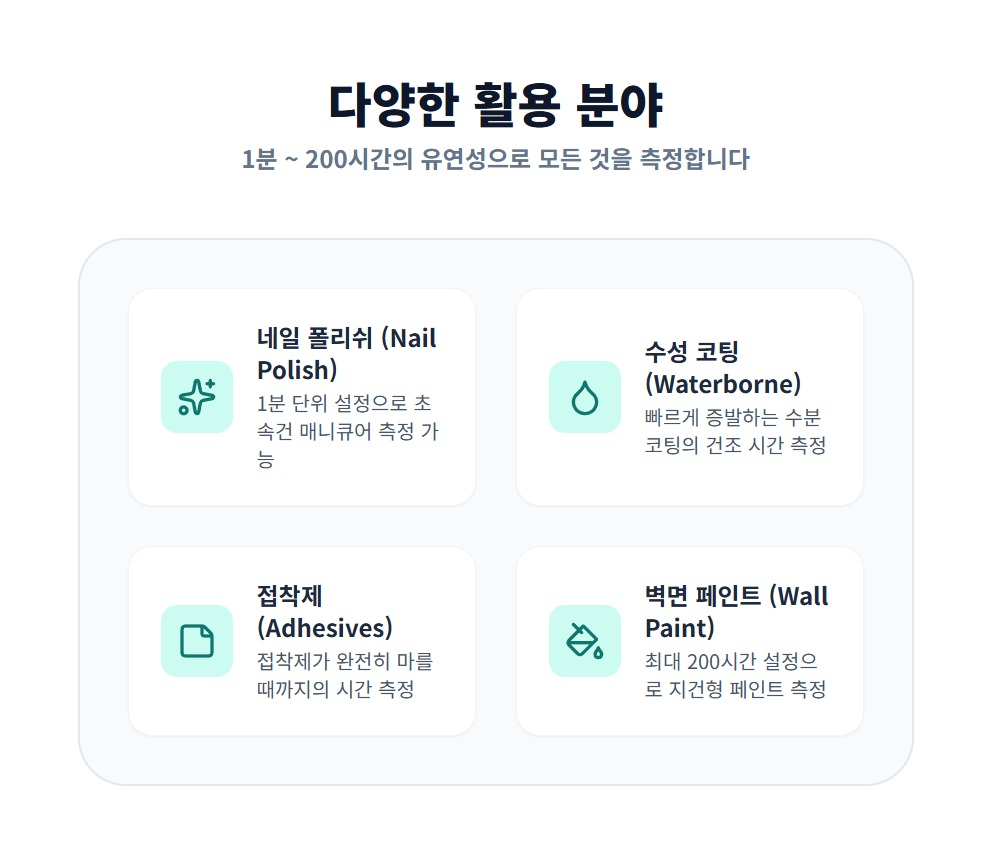Click the water droplet icon for Waterborne
The height and width of the screenshot is (864, 989).
tap(585, 397)
